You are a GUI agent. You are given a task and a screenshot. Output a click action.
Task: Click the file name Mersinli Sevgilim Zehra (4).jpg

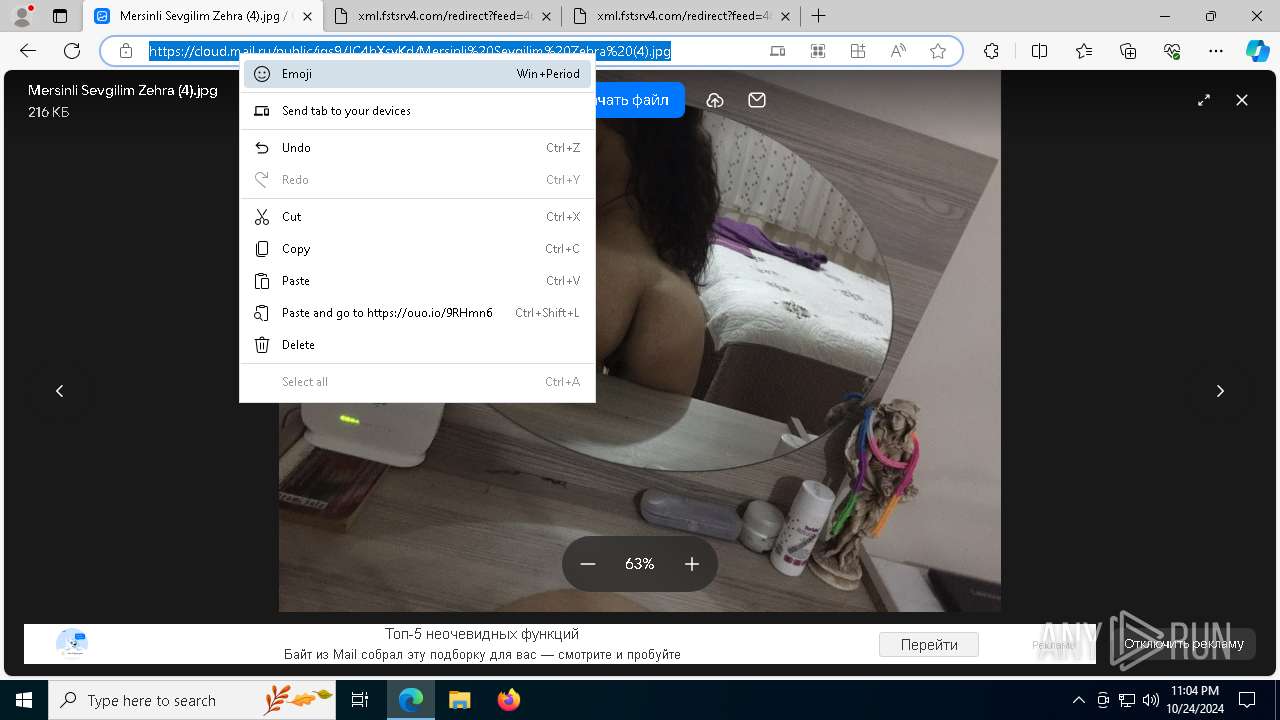(x=123, y=90)
